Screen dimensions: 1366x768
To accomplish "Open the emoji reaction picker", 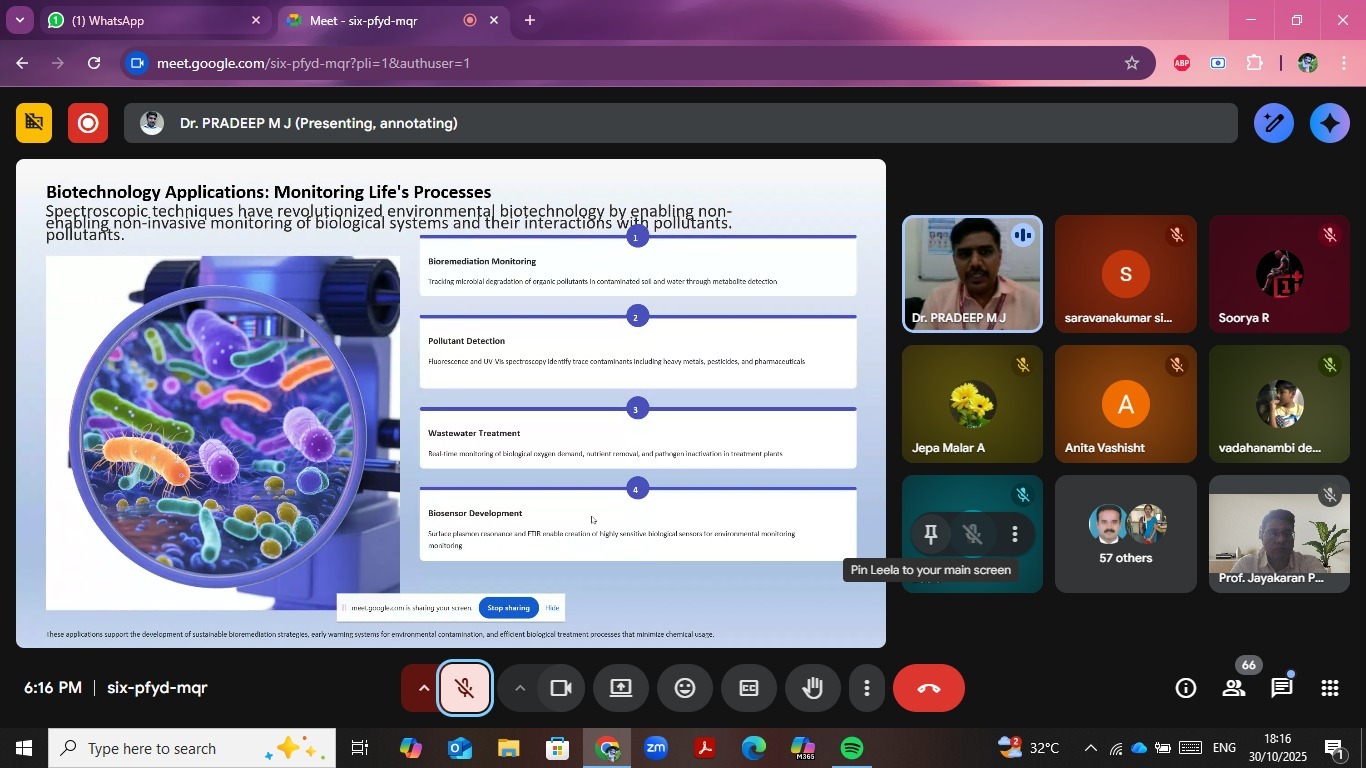I will pos(685,688).
